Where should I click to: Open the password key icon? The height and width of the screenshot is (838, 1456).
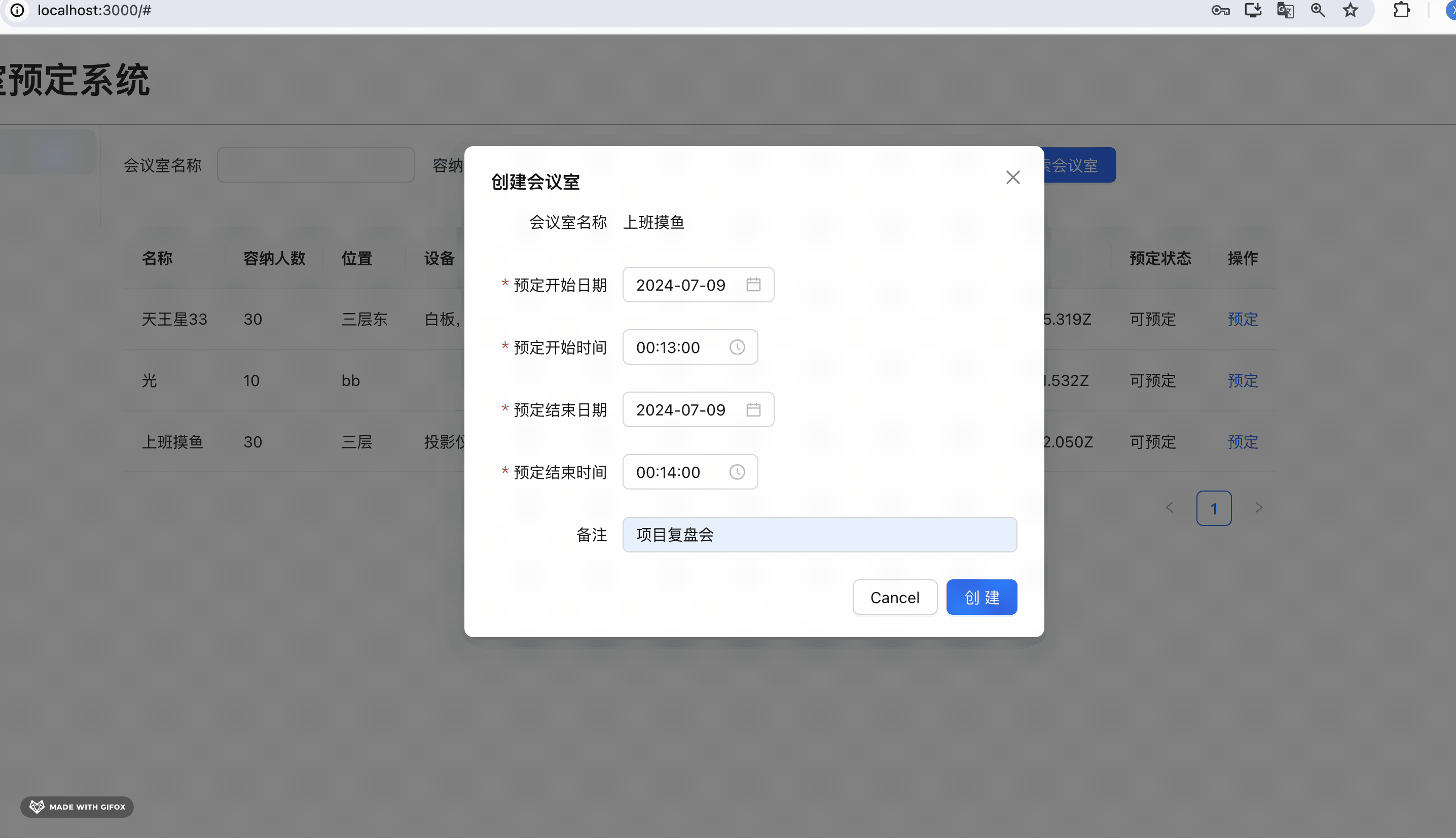click(x=1220, y=10)
